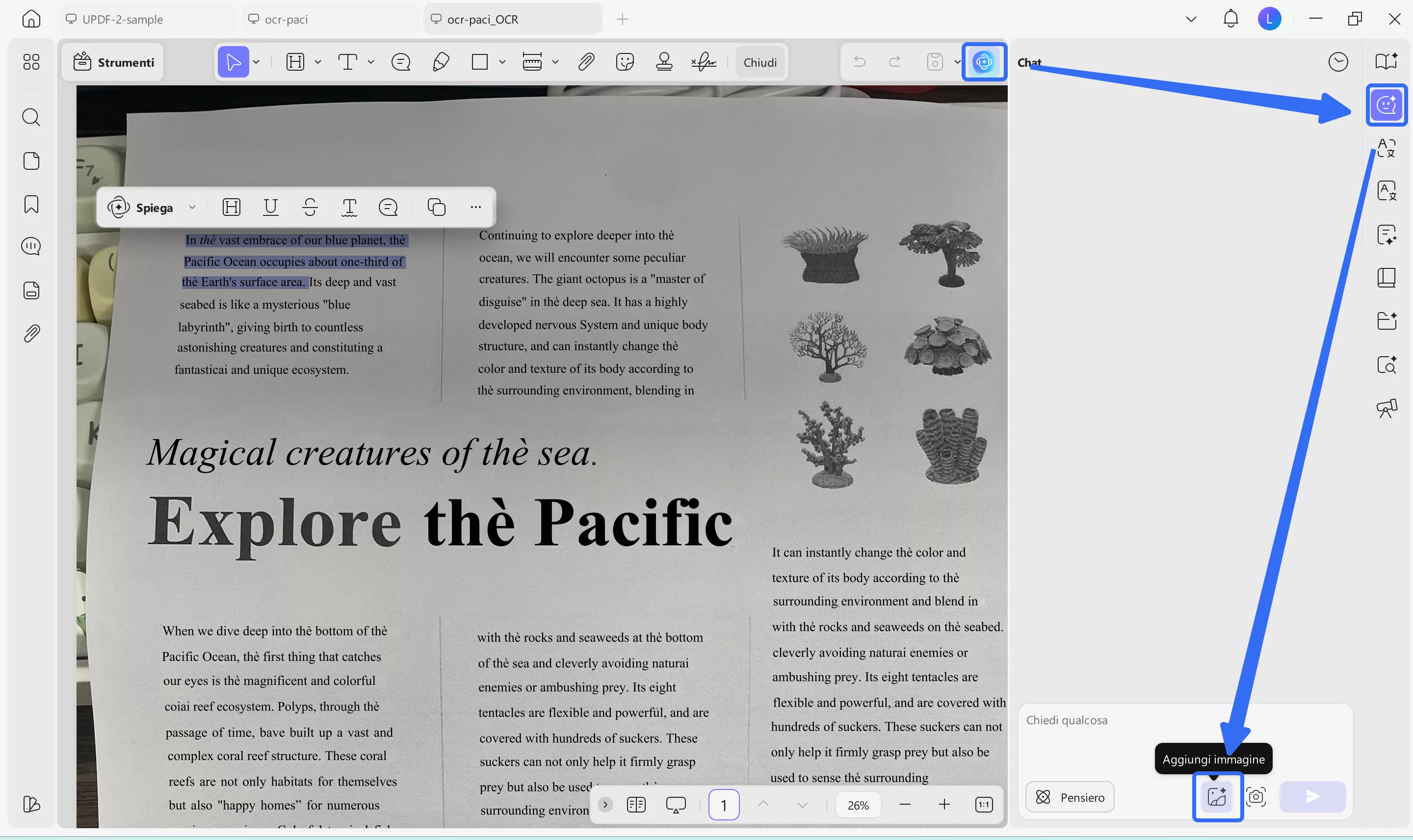
Task: Click the sticker tool icon
Action: tap(625, 62)
